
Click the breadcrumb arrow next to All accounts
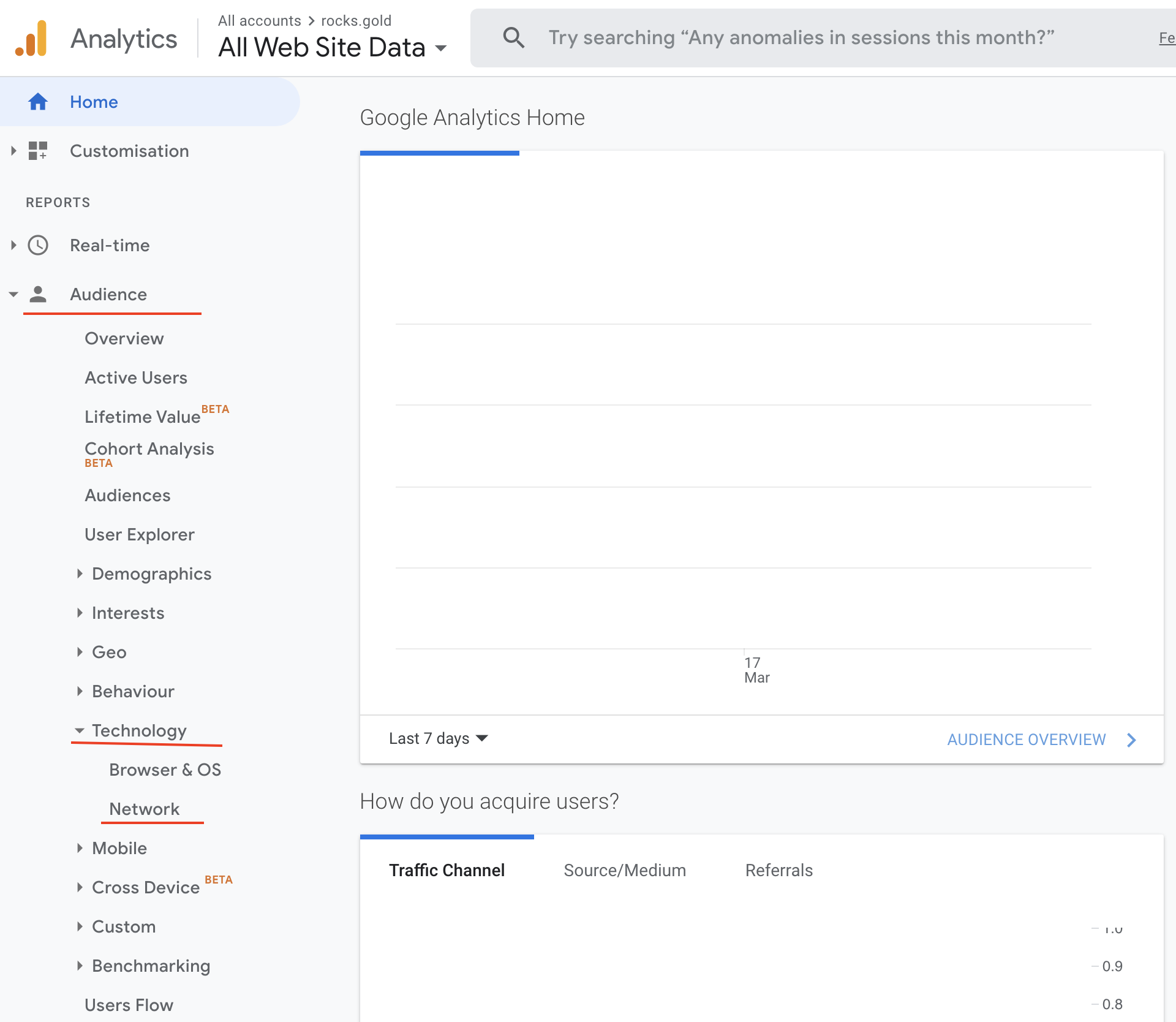tap(311, 21)
